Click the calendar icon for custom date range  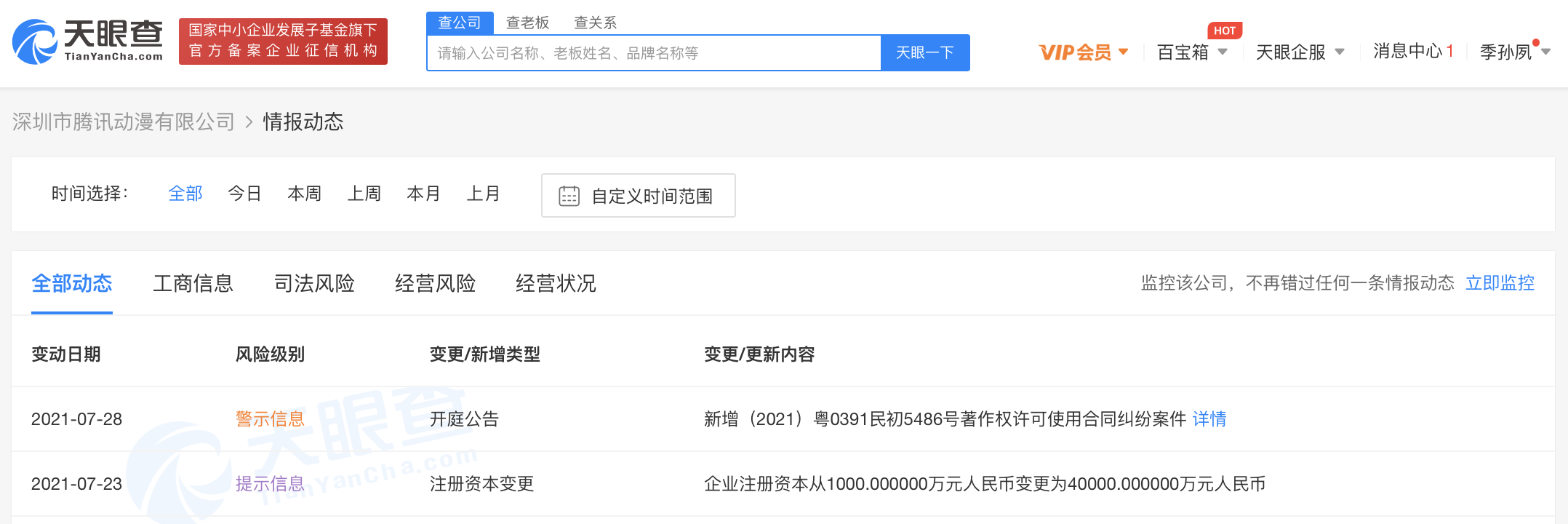[x=569, y=196]
